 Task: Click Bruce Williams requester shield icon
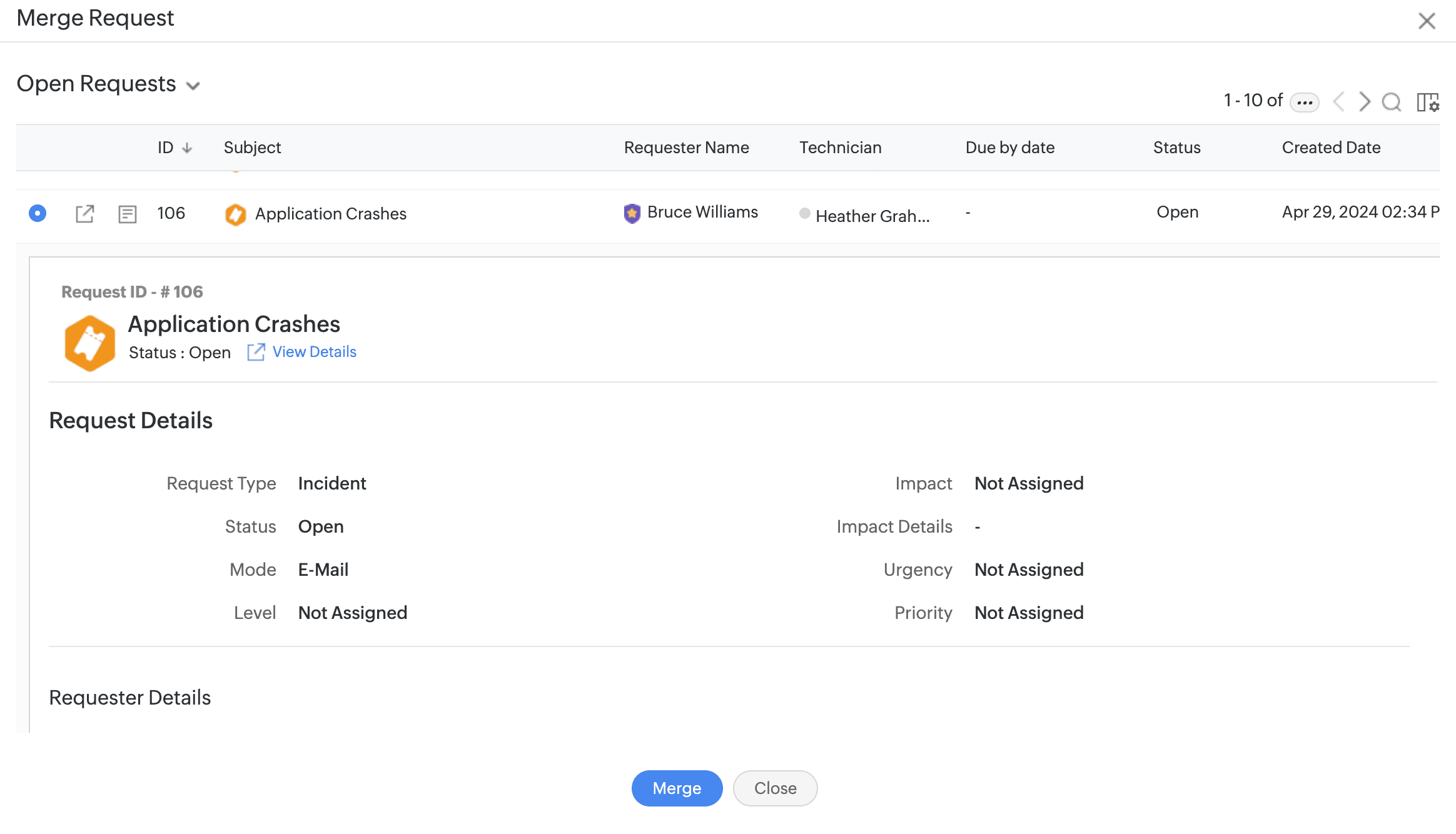click(632, 213)
